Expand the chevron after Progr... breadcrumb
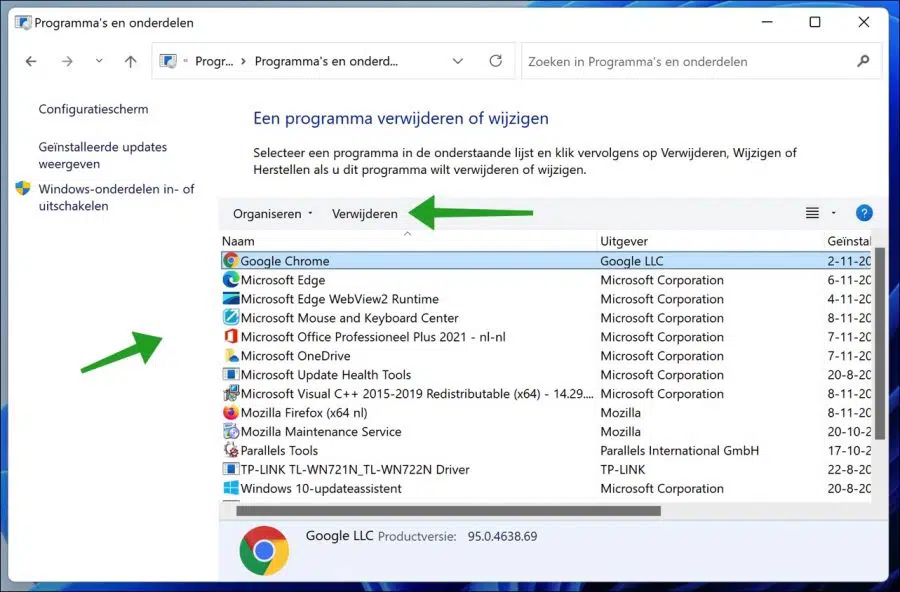Screen dimensions: 900x592 coord(243,61)
